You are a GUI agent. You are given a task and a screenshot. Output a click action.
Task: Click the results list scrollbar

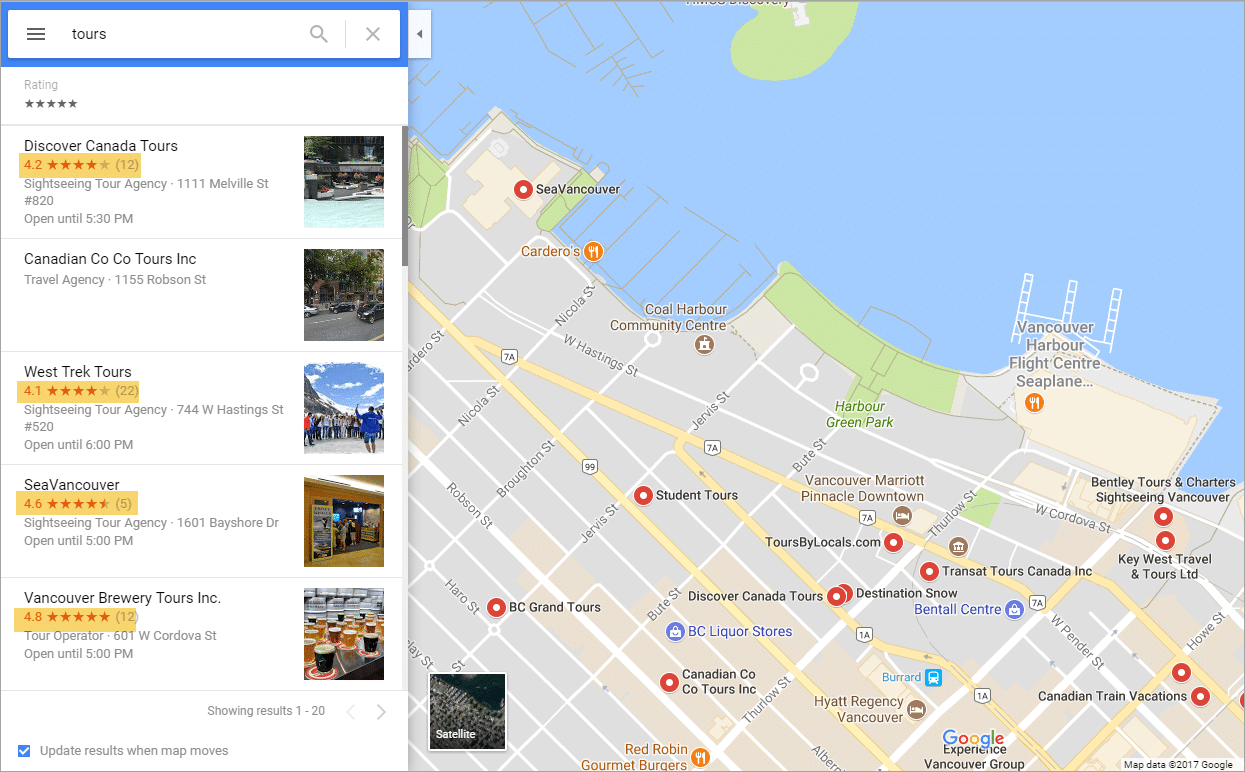(405, 195)
